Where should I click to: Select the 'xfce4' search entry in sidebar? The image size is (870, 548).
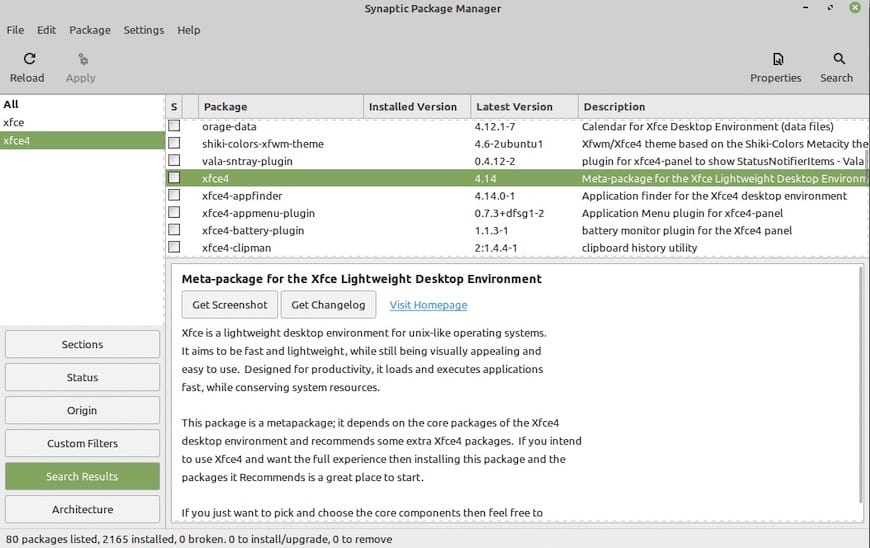tap(82, 140)
